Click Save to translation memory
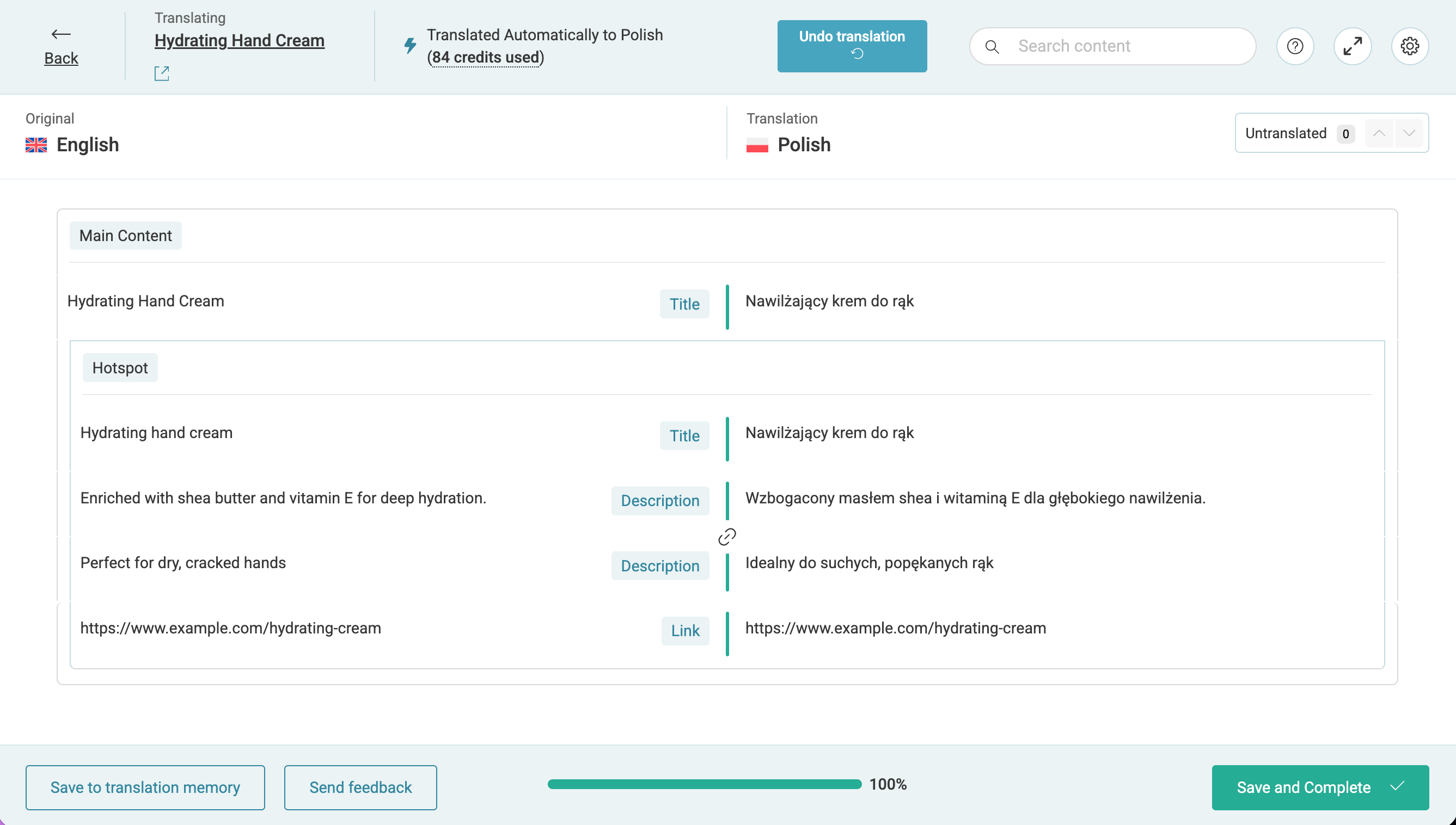Viewport: 1456px width, 825px height. pyautogui.click(x=145, y=787)
